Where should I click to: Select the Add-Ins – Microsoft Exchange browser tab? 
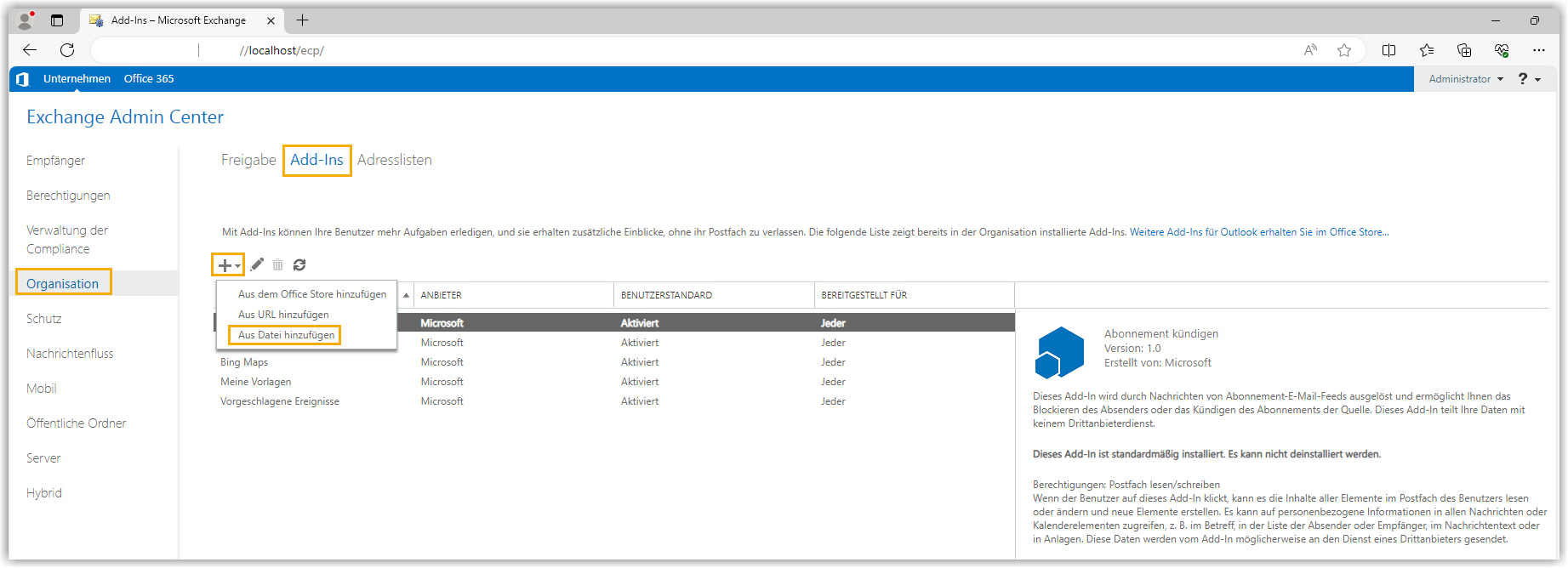[183, 20]
